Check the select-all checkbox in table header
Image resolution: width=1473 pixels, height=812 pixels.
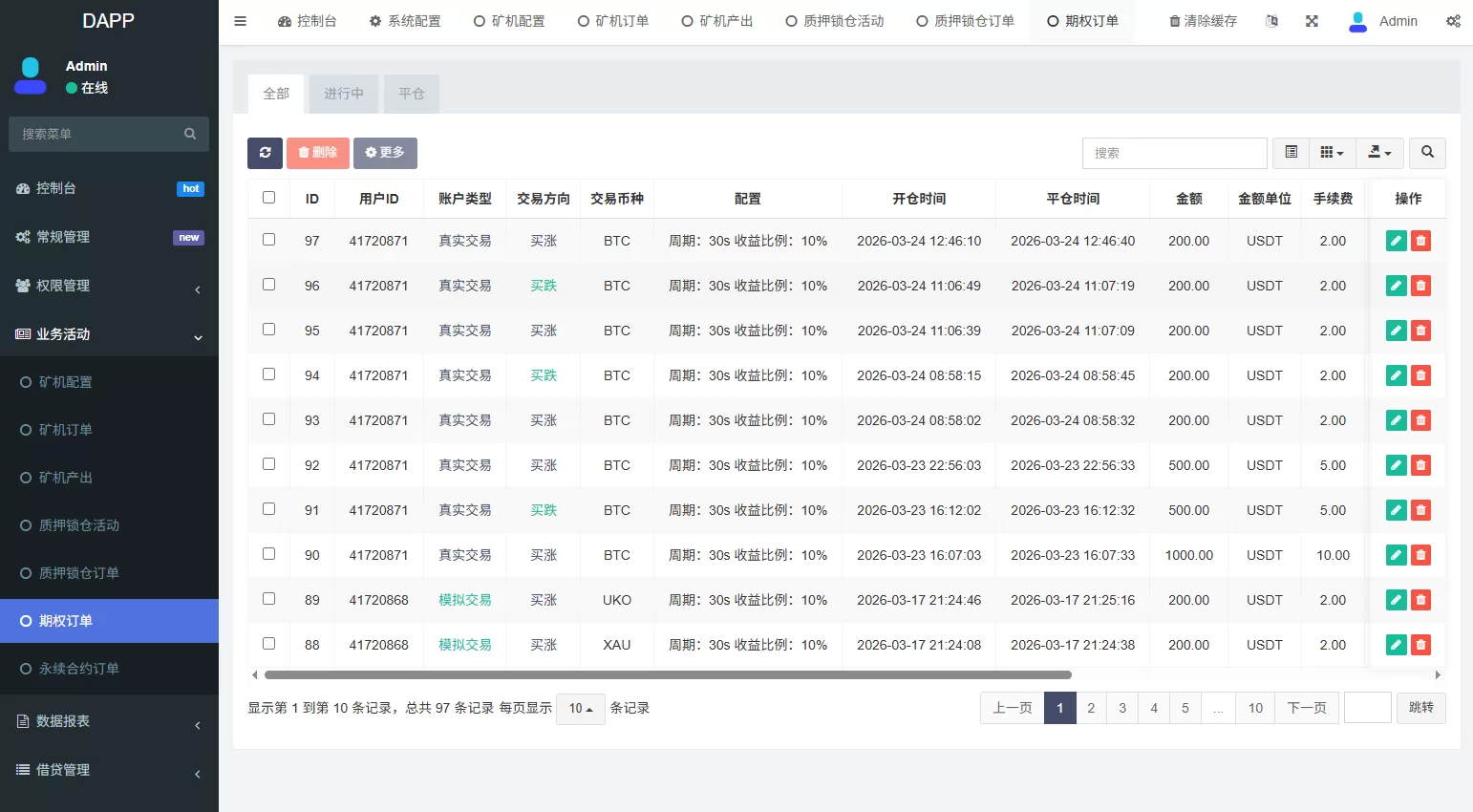point(268,196)
